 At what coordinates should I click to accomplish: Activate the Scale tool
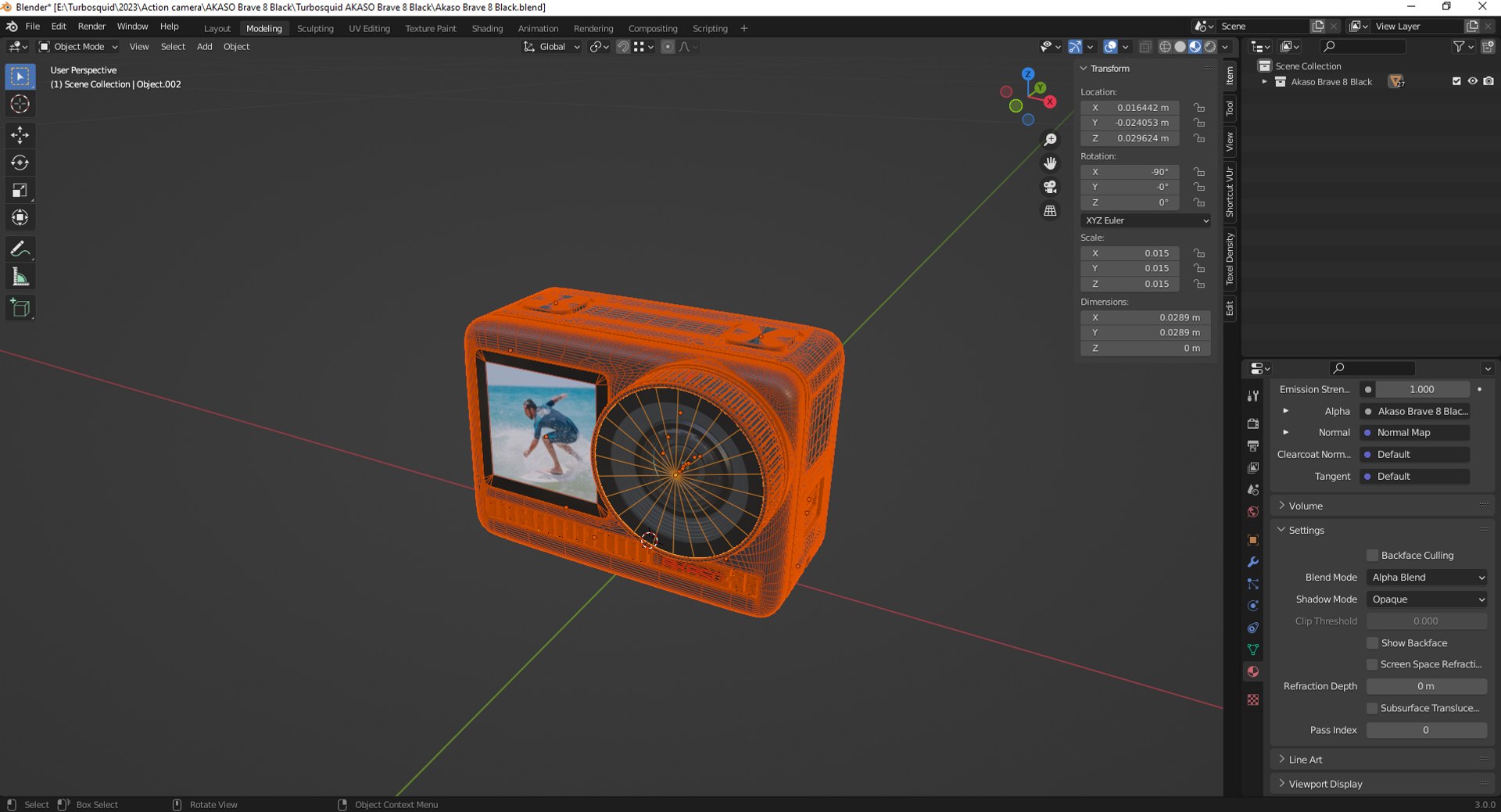point(20,190)
